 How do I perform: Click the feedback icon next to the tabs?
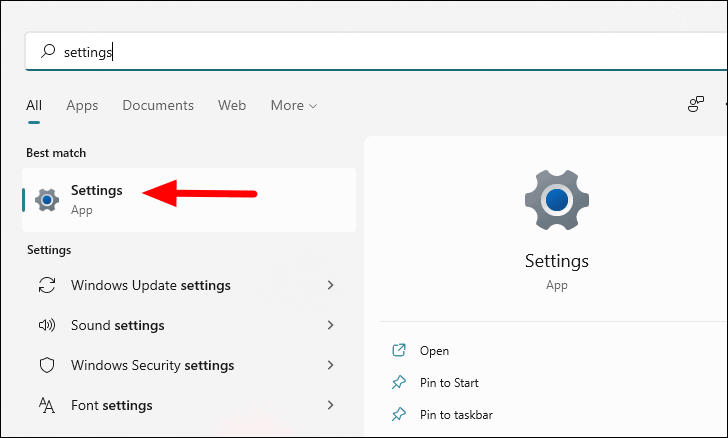click(696, 104)
